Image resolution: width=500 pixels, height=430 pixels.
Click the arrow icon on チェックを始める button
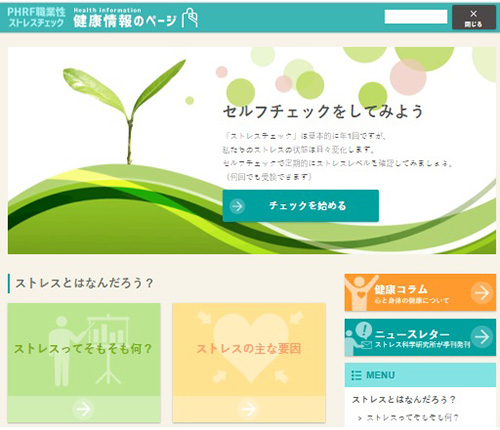[x=237, y=206]
